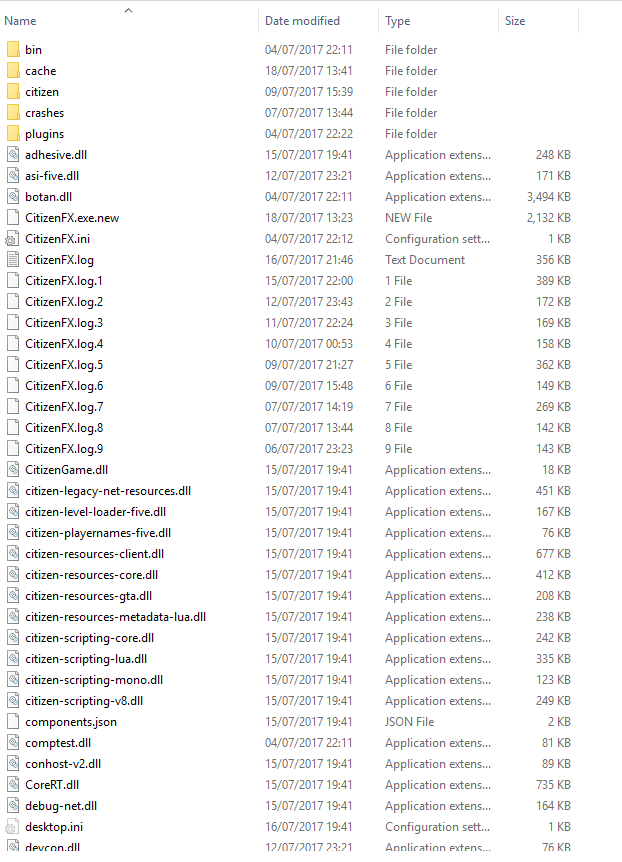Screen dimensions: 622x862
Task: Click the date 16/07/2017 19:41 for desktop.ini
Action: coord(309,827)
